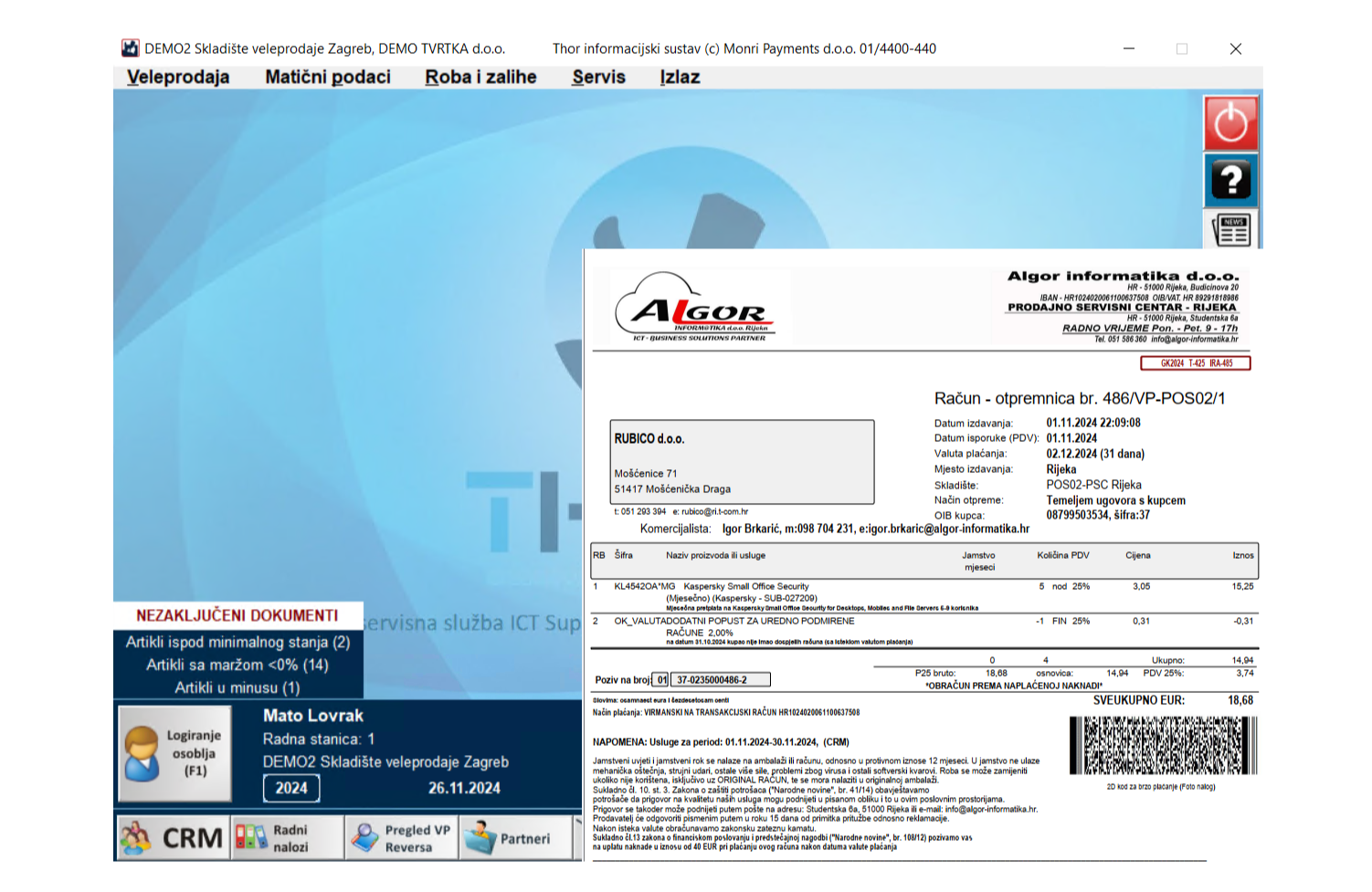Open Pregled VP Reversa

click(402, 837)
